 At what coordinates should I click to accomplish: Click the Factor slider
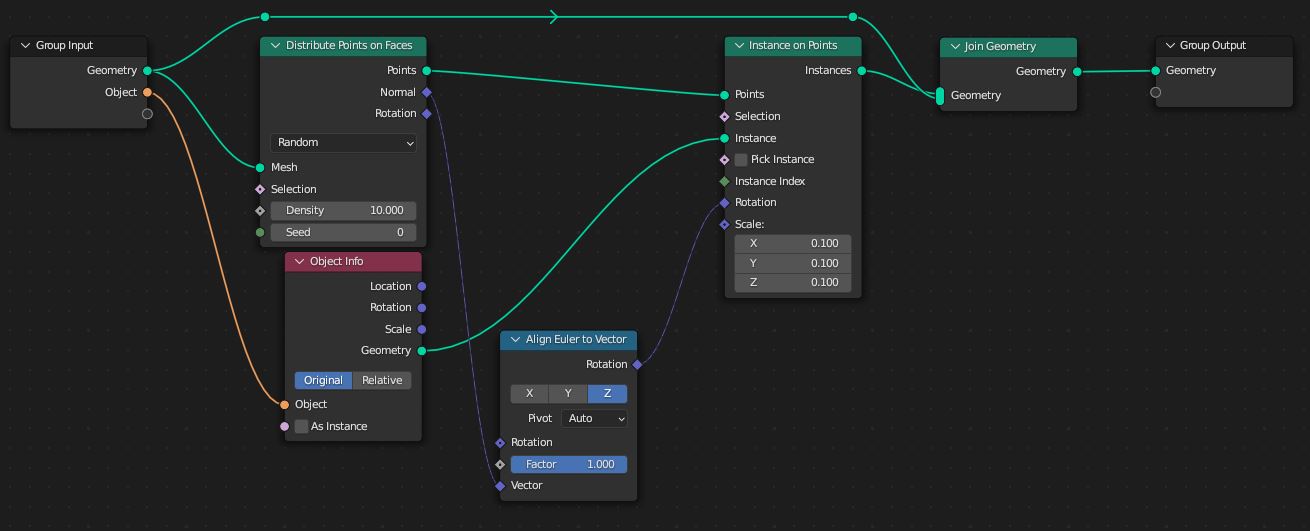click(569, 465)
